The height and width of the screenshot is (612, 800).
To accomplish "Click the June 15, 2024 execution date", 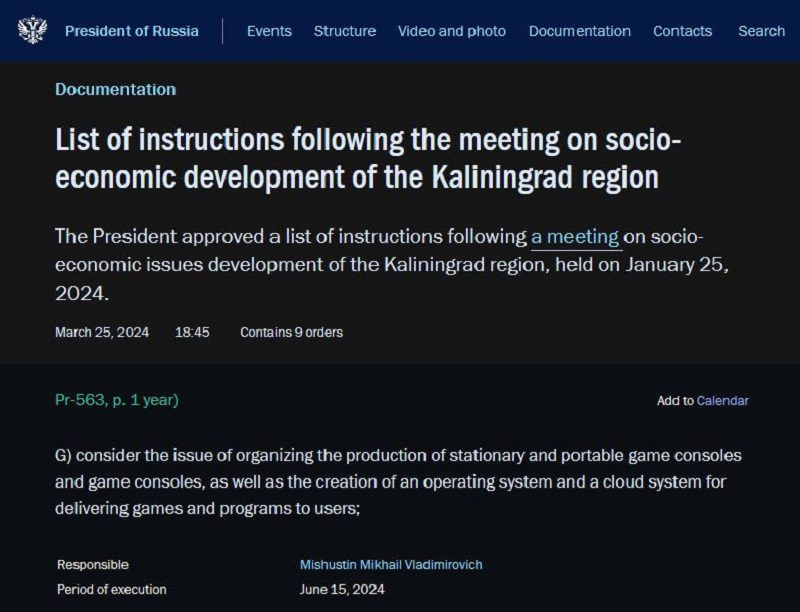I will coord(342,590).
